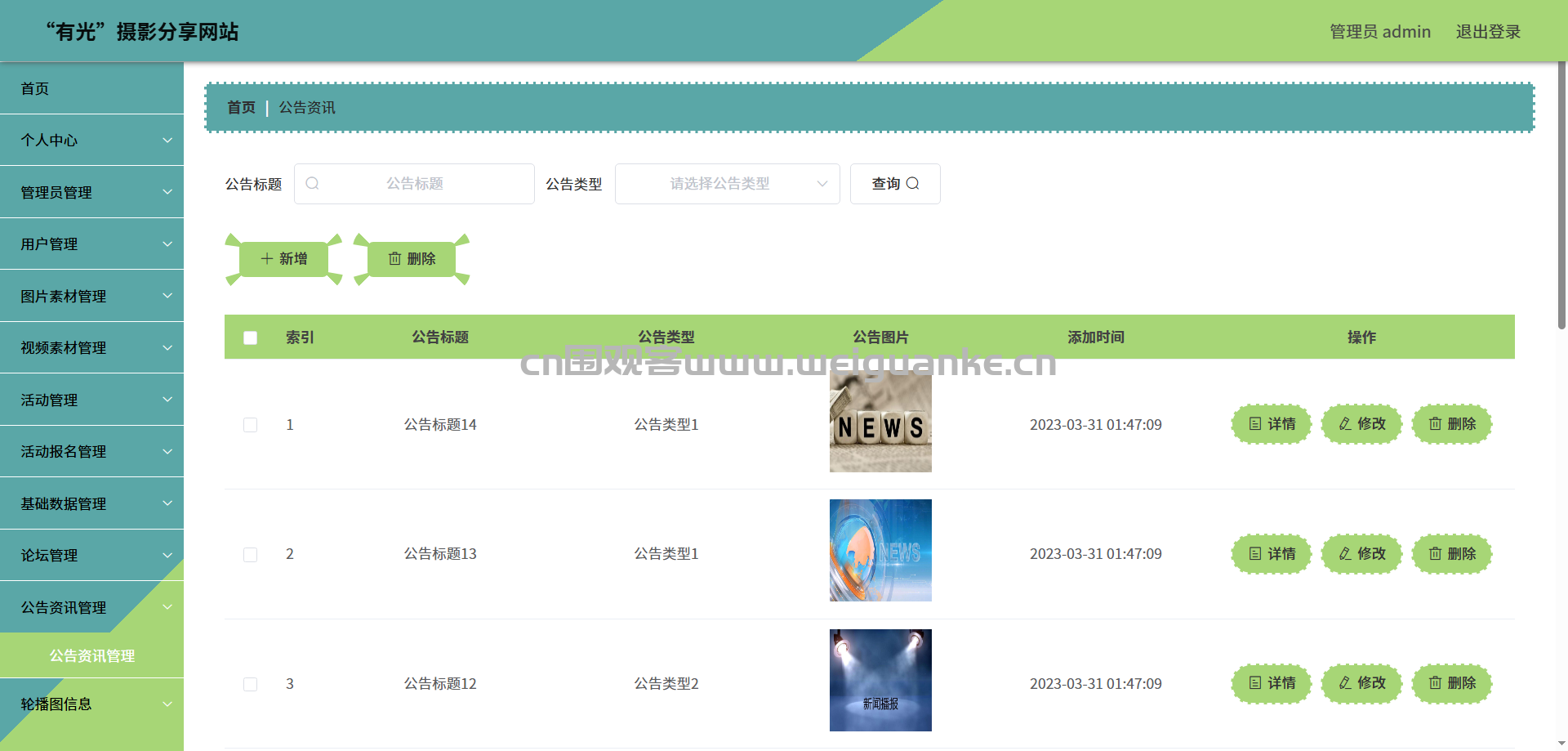This screenshot has height=751, width=1568.
Task: Click the 公告标题14 cell
Action: [x=440, y=425]
